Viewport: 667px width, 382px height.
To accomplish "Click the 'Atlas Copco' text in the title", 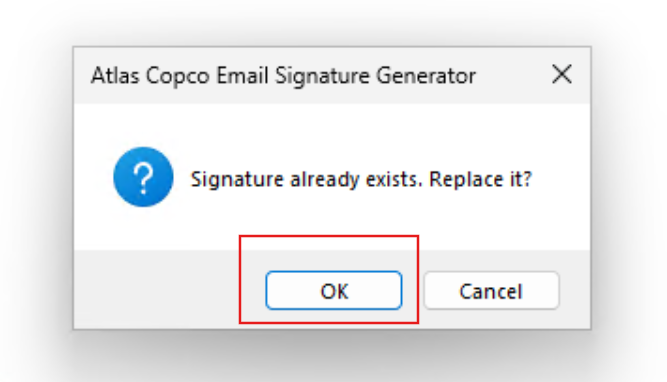I will pos(150,76).
